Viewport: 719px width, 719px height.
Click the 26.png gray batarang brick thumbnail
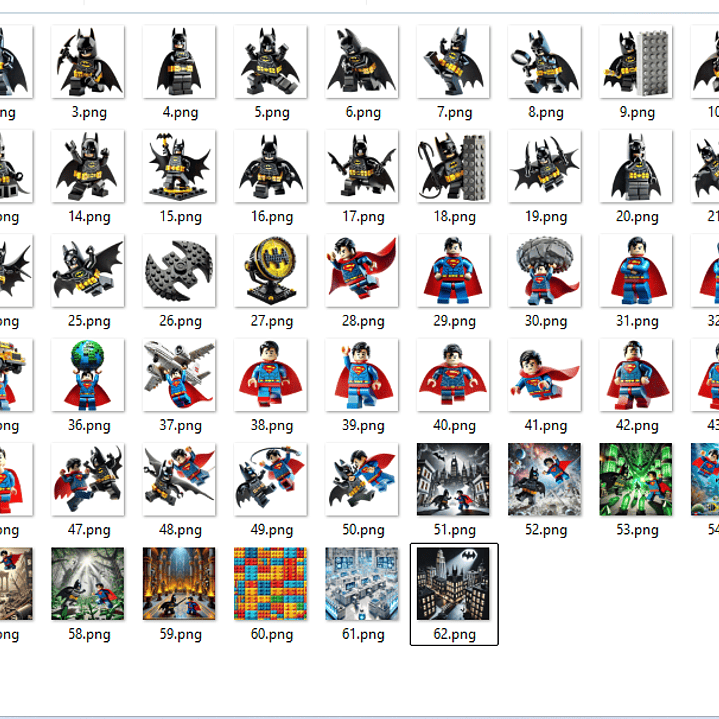point(179,270)
